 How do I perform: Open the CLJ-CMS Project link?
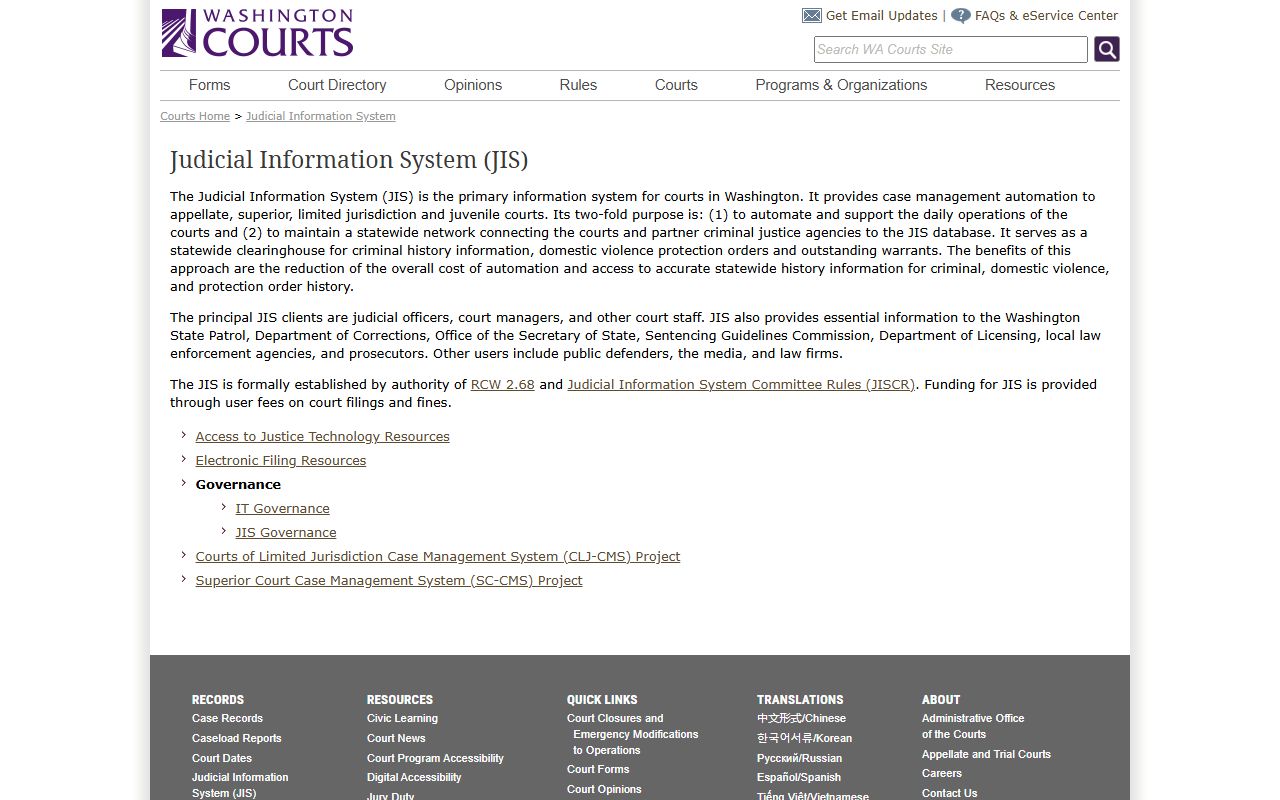[x=438, y=556]
